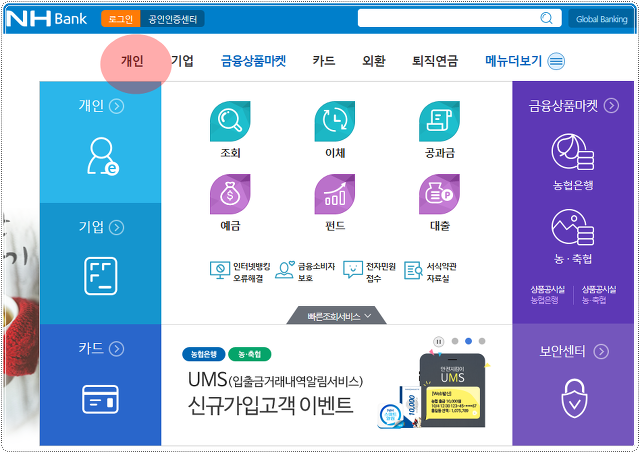This screenshot has width=640, height=453.
Task: Open the 예금 money bag icon
Action: [x=230, y=194]
